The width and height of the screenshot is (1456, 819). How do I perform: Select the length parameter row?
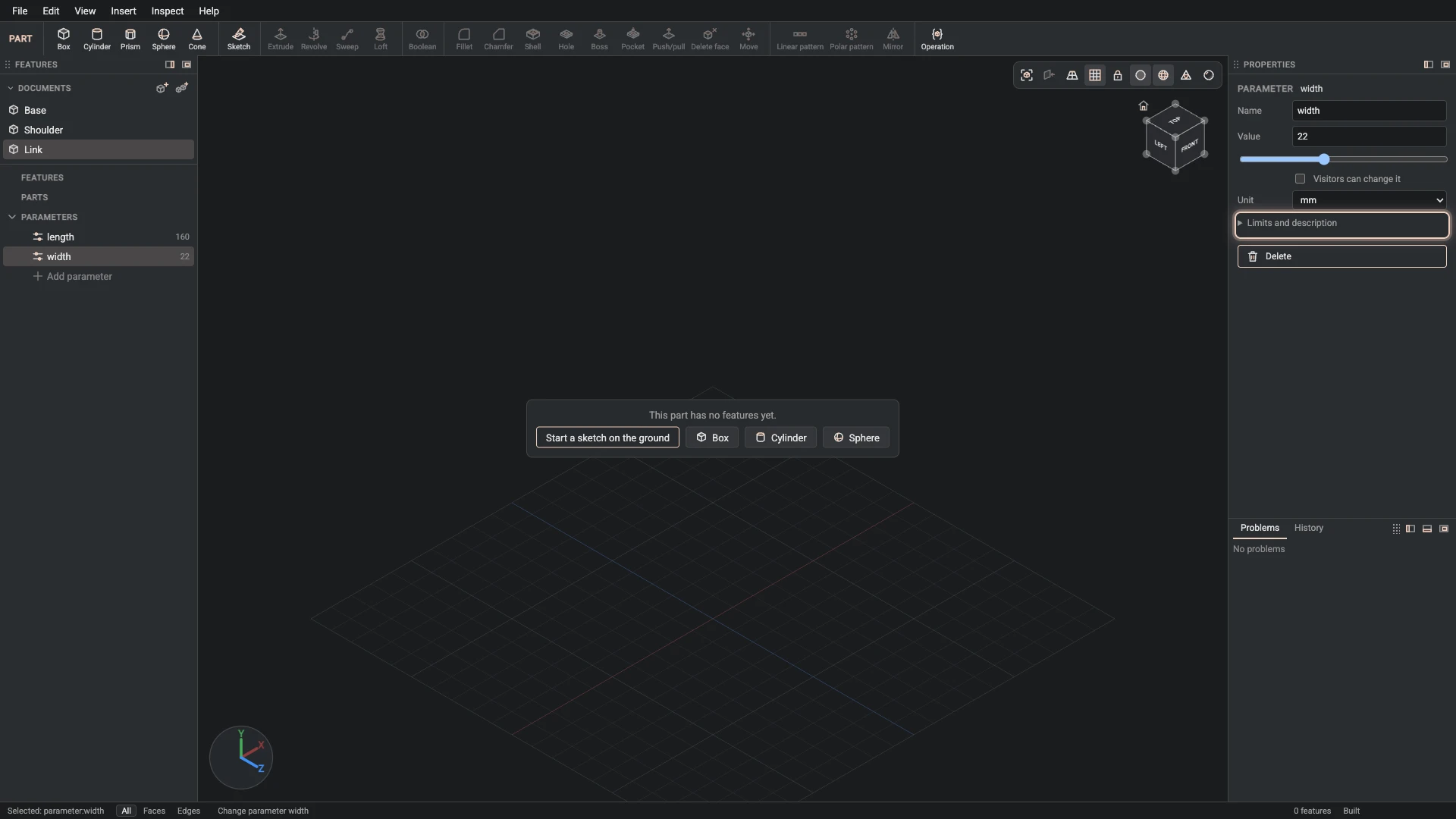(99, 237)
